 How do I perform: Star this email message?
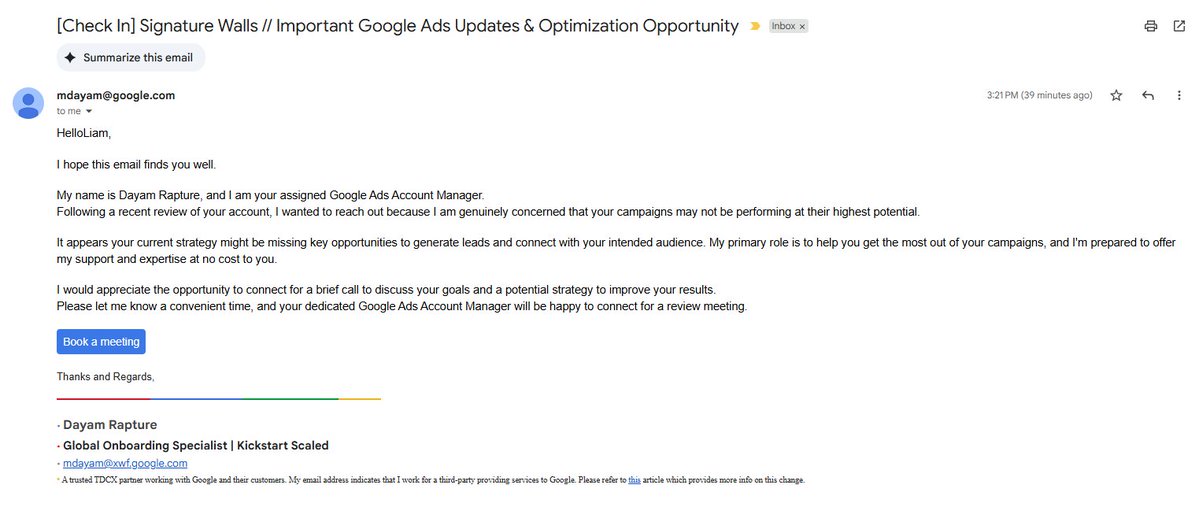point(1116,96)
